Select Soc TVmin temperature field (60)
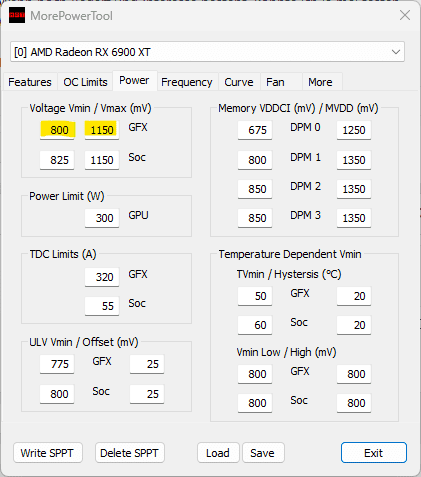 point(255,325)
